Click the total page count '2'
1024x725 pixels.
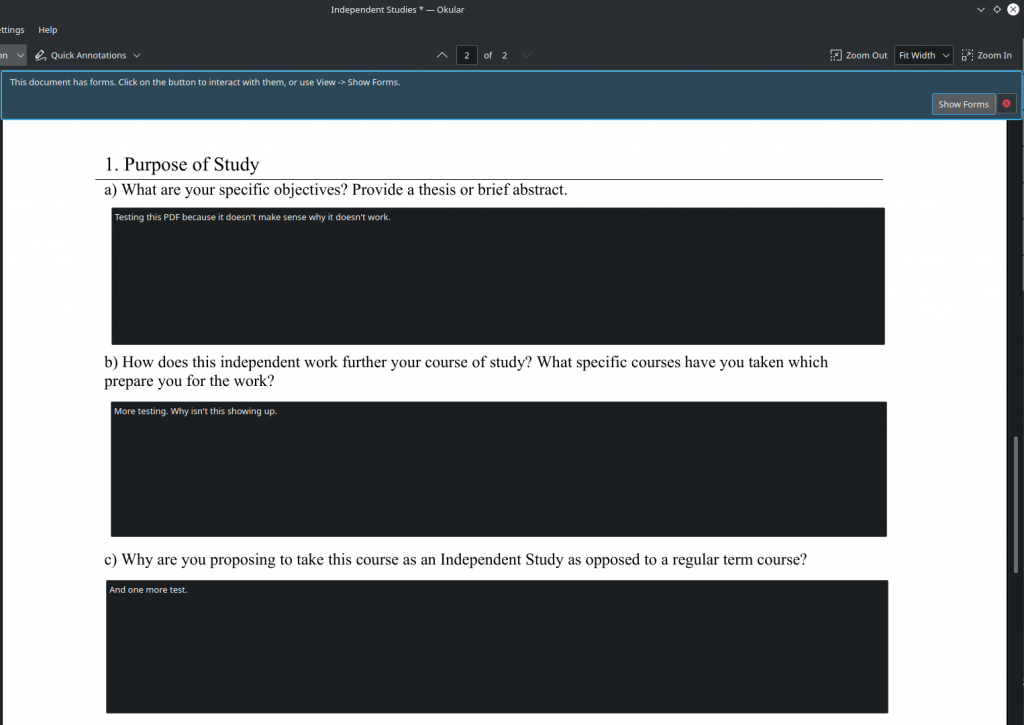click(x=504, y=56)
